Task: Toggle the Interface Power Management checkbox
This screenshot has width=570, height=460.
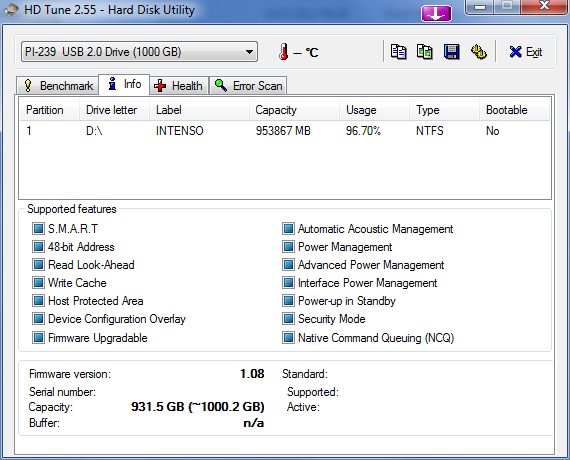Action: [x=288, y=283]
